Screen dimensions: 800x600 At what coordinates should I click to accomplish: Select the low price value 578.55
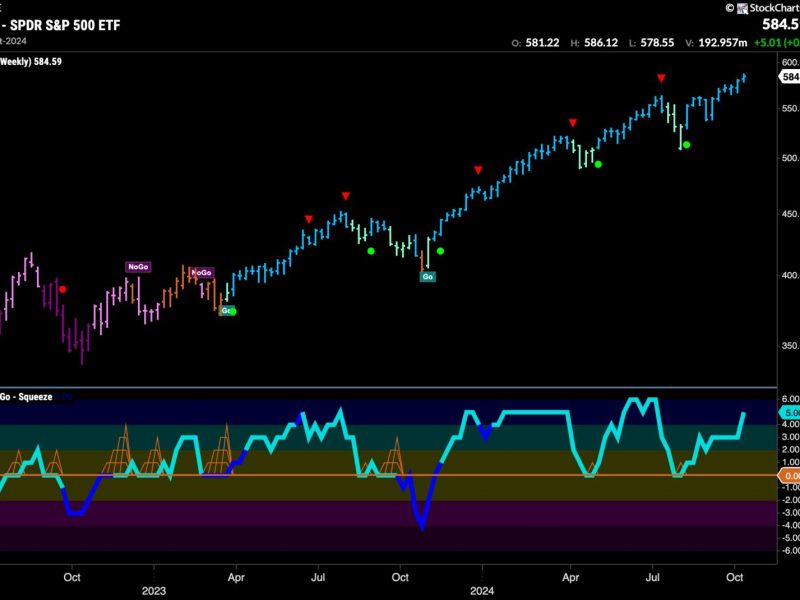pos(657,43)
